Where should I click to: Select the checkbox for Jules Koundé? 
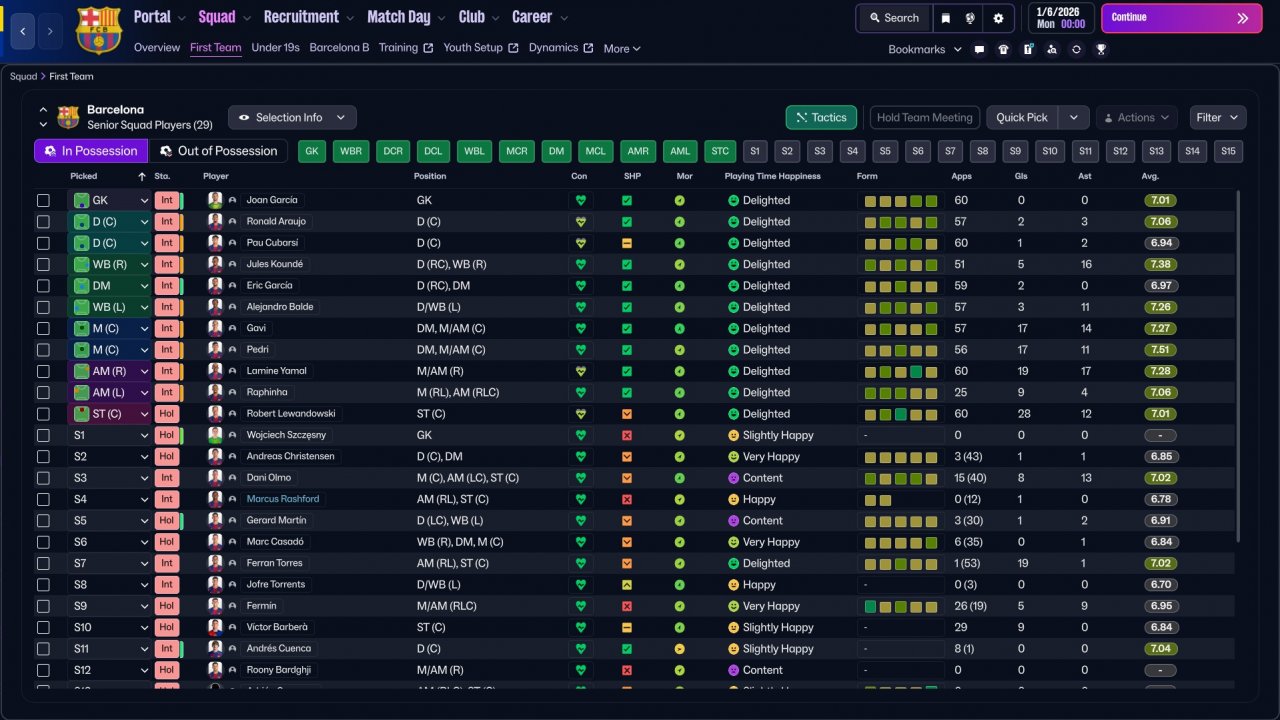tap(43, 264)
